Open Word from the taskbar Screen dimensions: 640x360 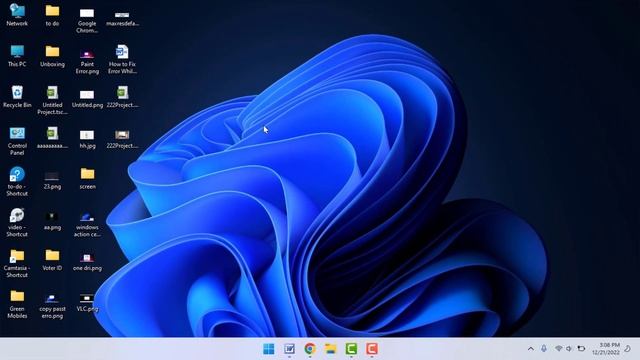(x=289, y=349)
